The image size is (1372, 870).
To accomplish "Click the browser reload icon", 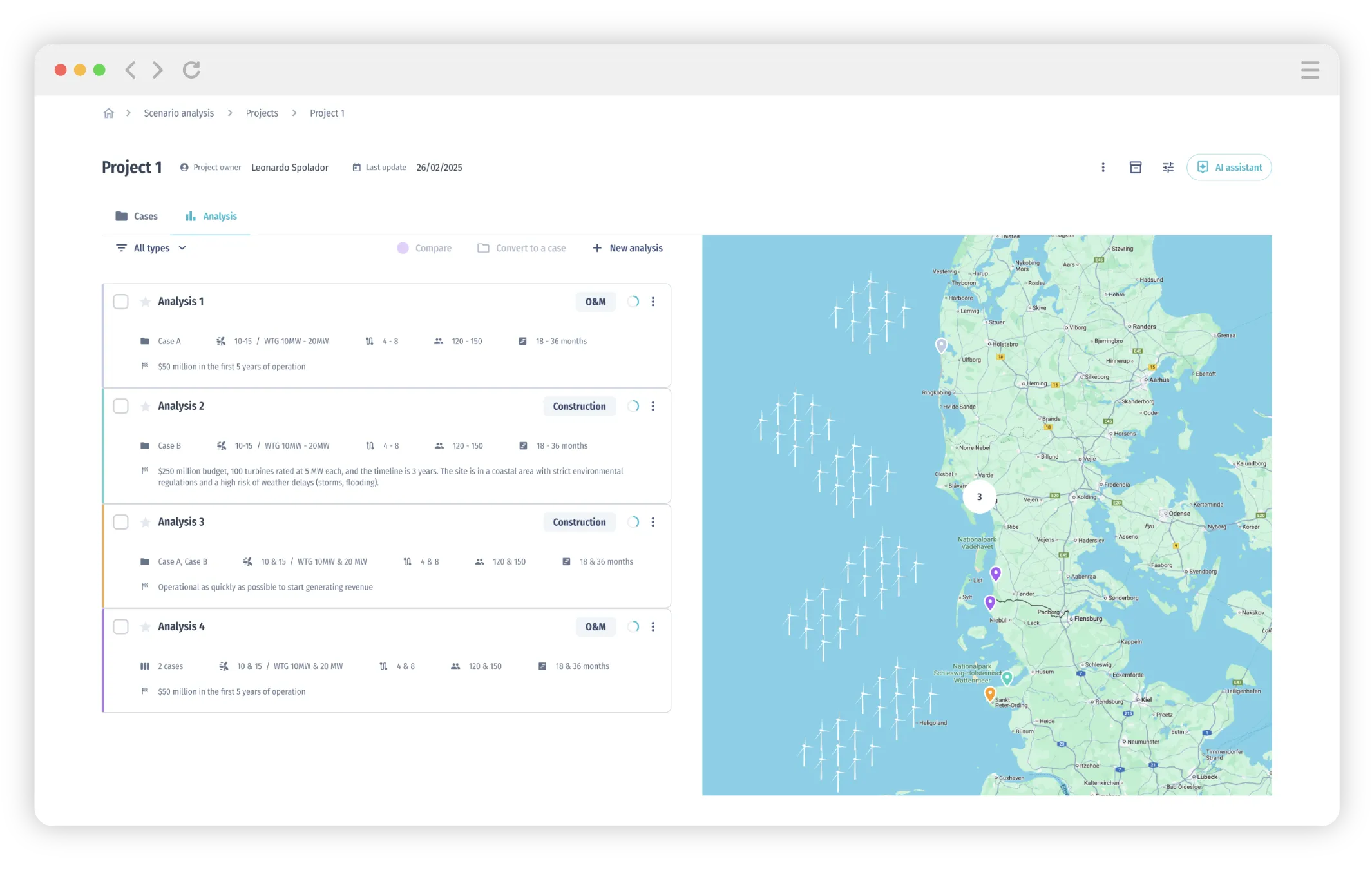I will (191, 70).
